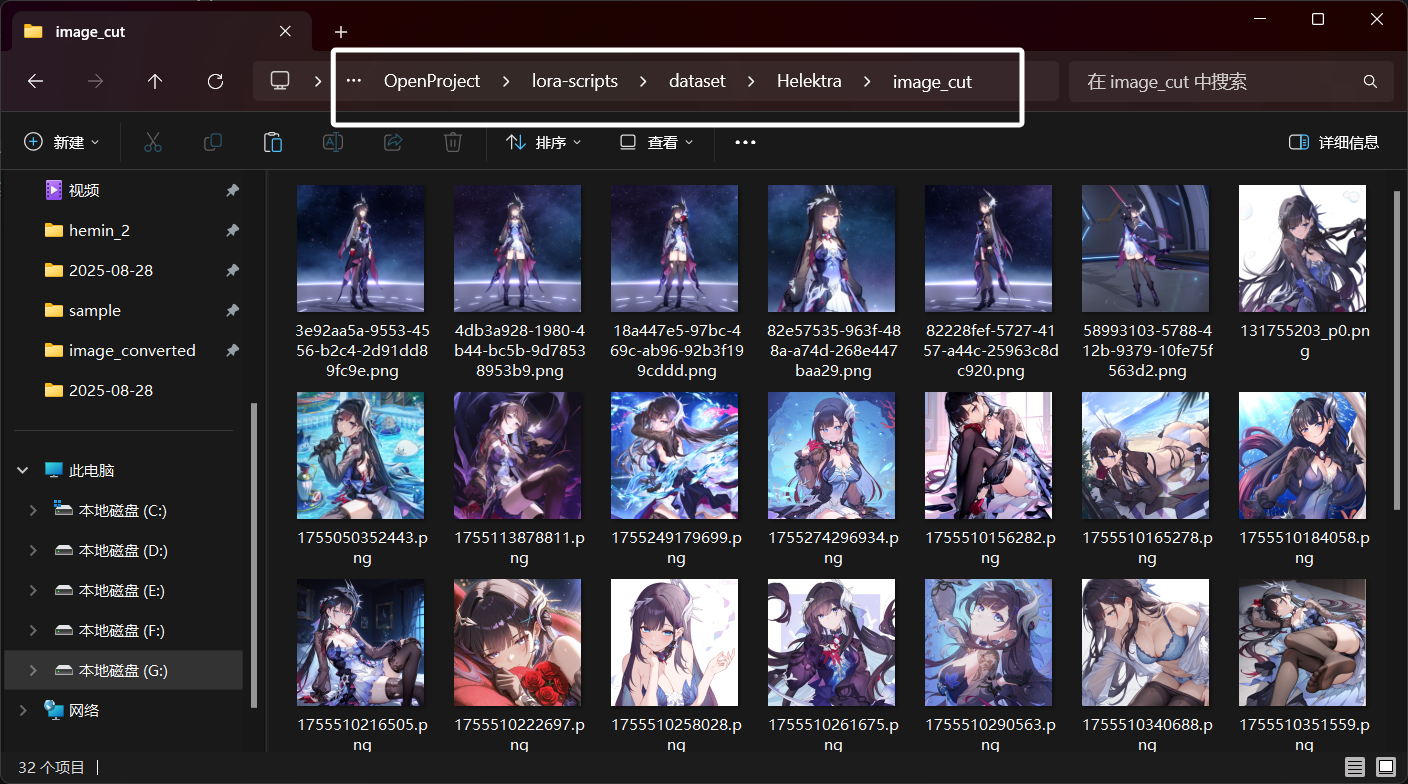The width and height of the screenshot is (1408, 784).
Task: Select thumbnail 1755050352443.png
Action: [x=360, y=455]
